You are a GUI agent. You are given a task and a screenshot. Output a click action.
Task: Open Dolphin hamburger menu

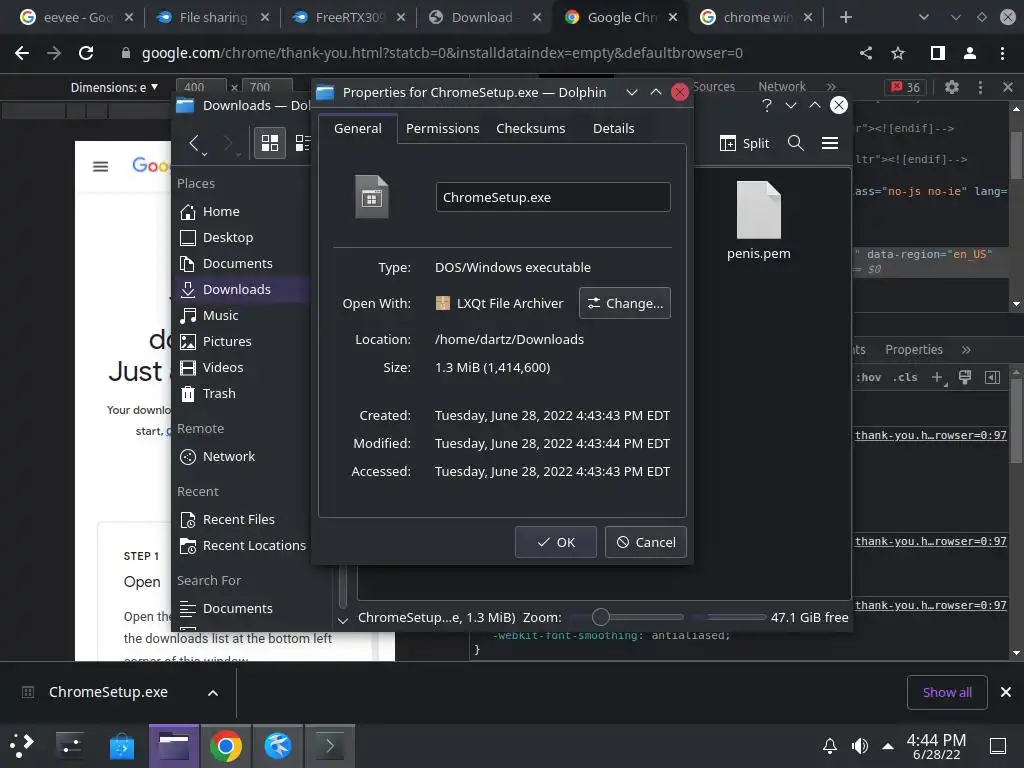pyautogui.click(x=830, y=143)
